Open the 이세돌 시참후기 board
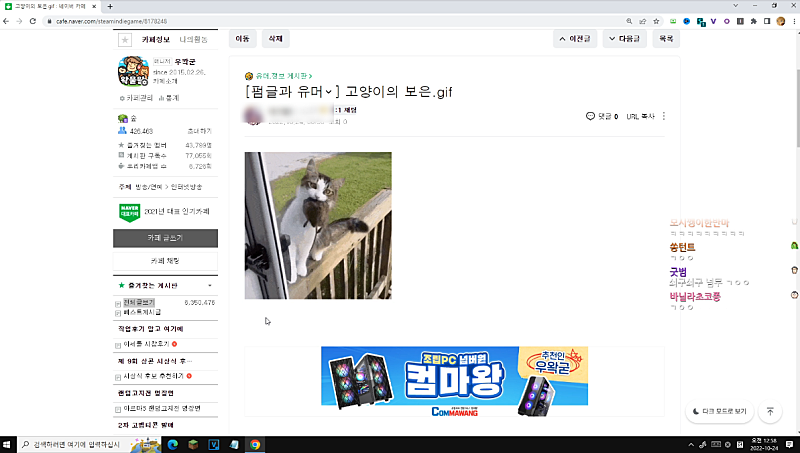The image size is (800, 453). (x=146, y=344)
